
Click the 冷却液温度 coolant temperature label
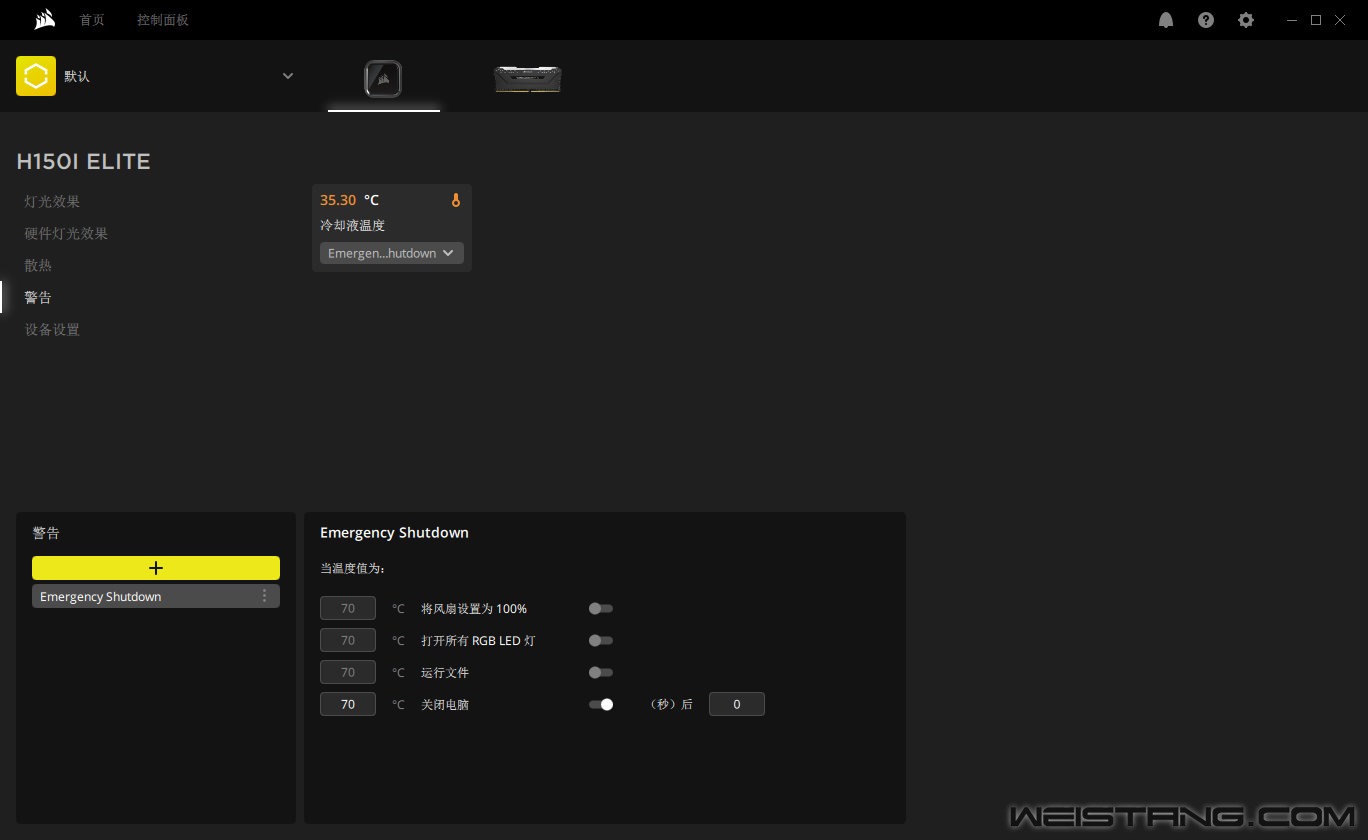point(352,225)
